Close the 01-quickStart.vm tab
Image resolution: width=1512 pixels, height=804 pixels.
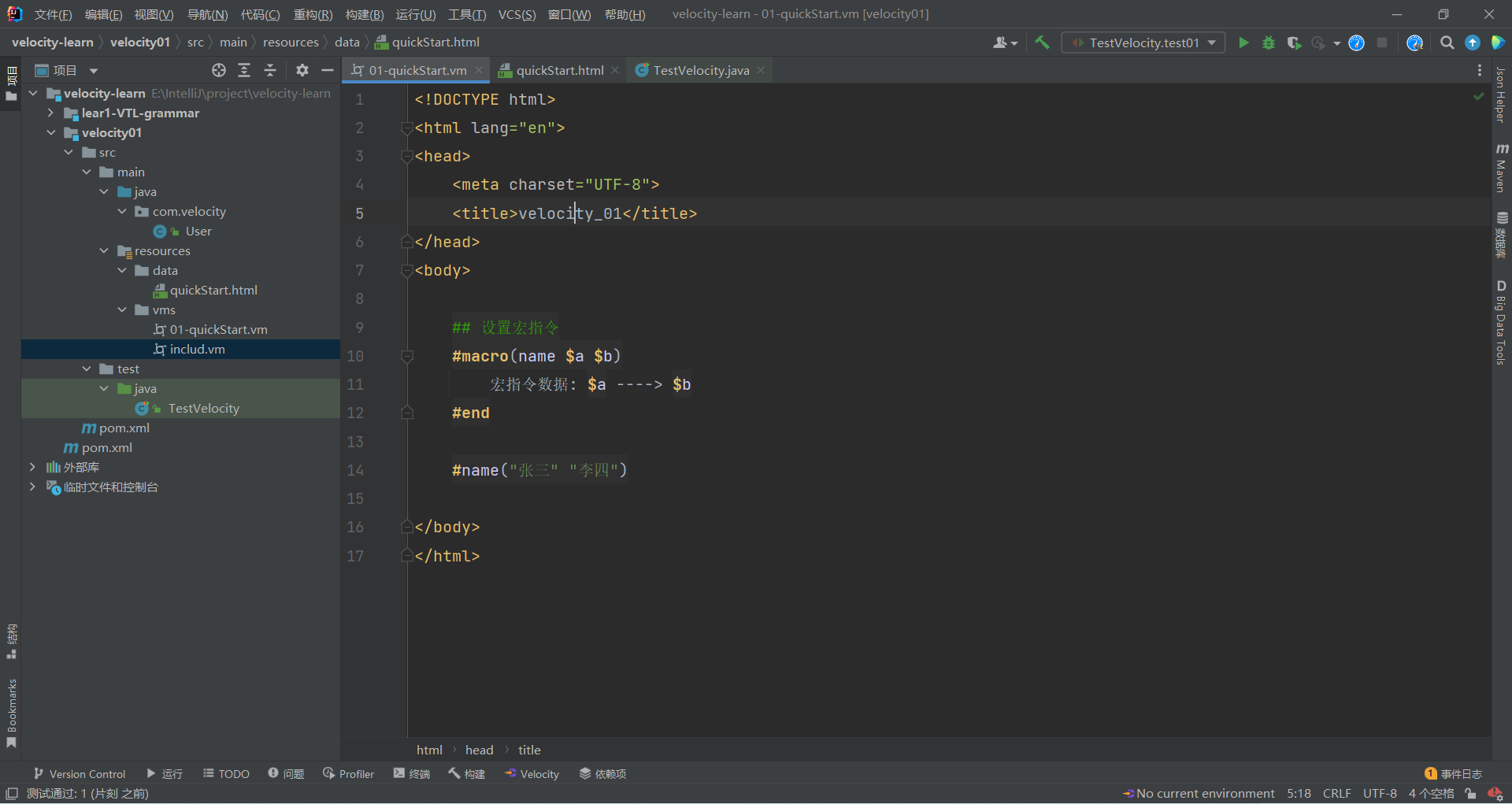(x=478, y=70)
